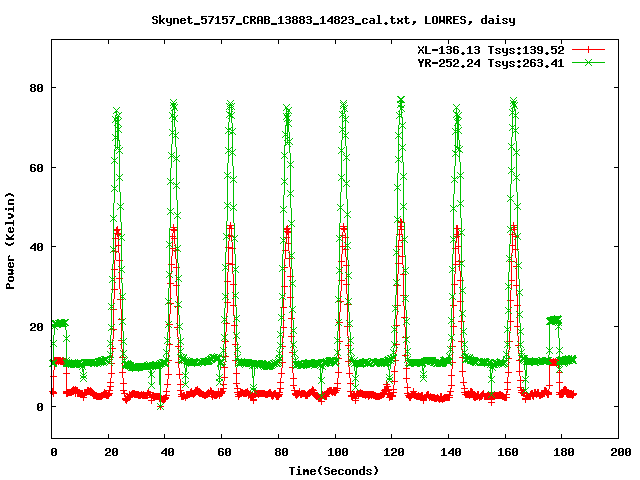The image size is (640, 480).
Task: Select the XL-136.13 Tsys:139.52 legend label
Action: (x=491, y=50)
